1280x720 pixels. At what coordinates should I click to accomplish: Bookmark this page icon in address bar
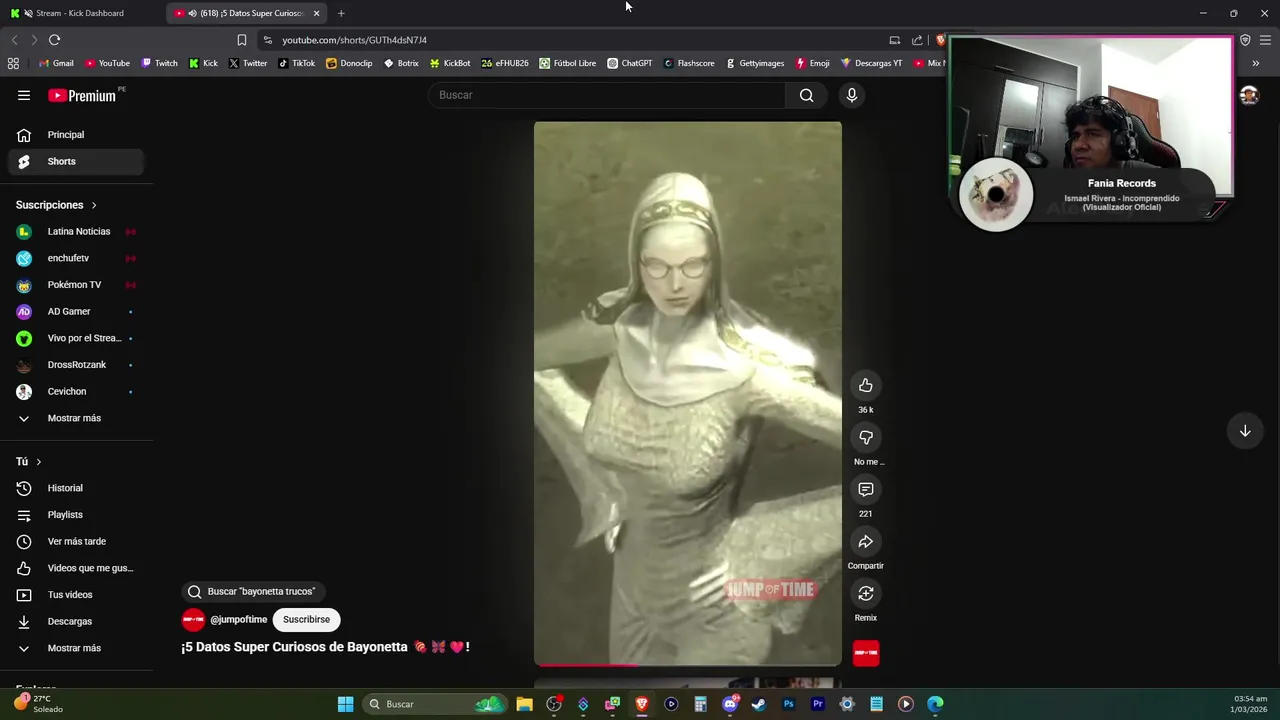pos(242,40)
